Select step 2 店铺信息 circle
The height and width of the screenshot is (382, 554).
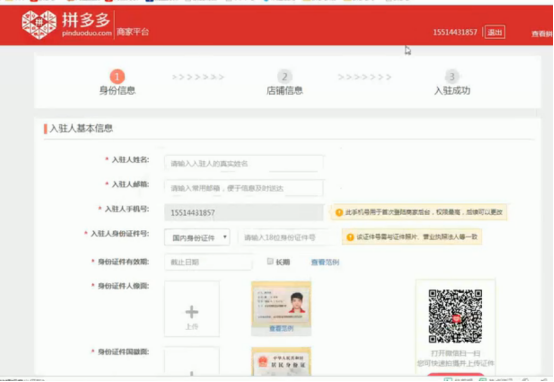point(284,77)
